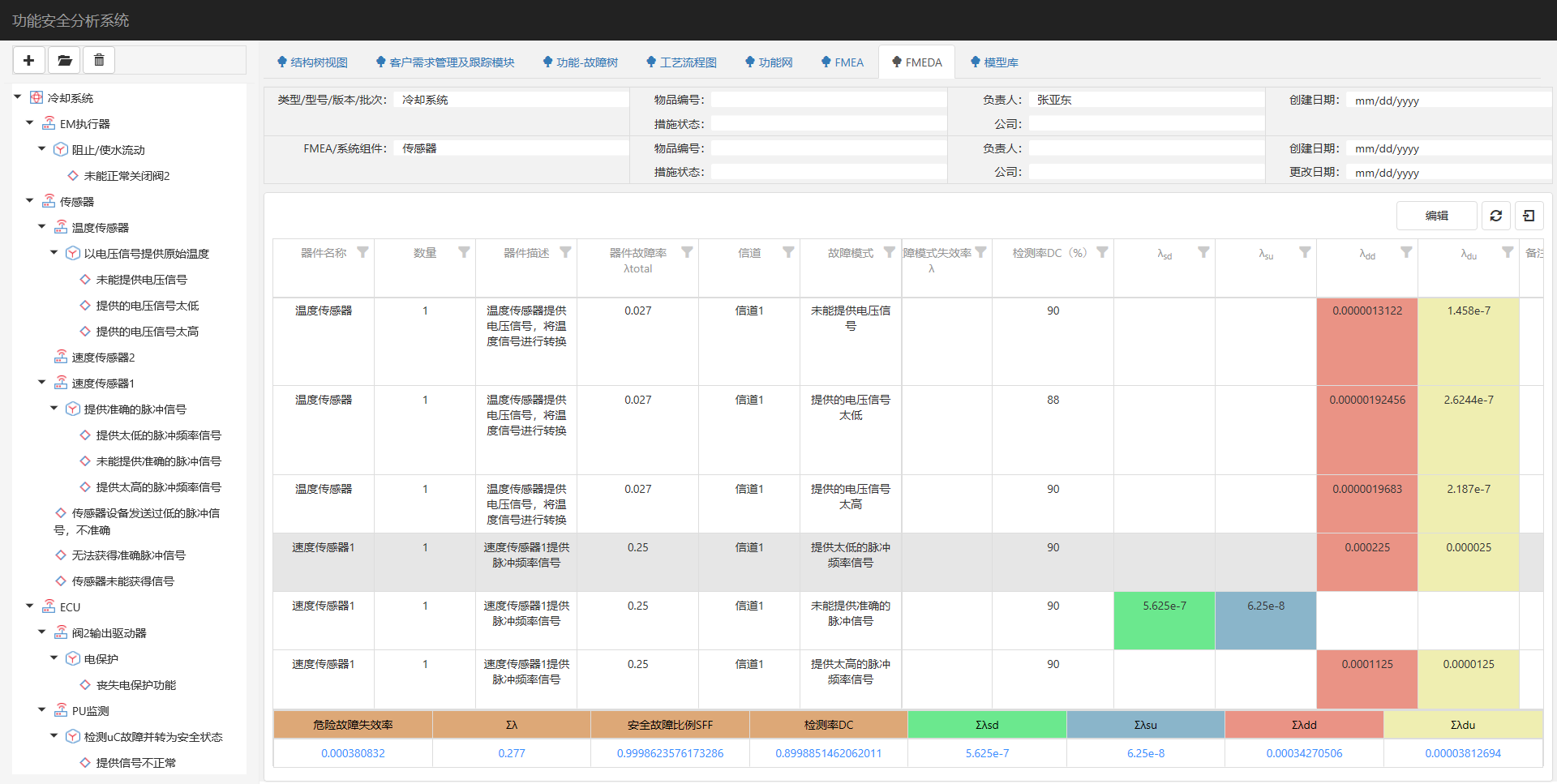
Task: Click the filter icon on 器件名称 column
Action: pos(362,253)
